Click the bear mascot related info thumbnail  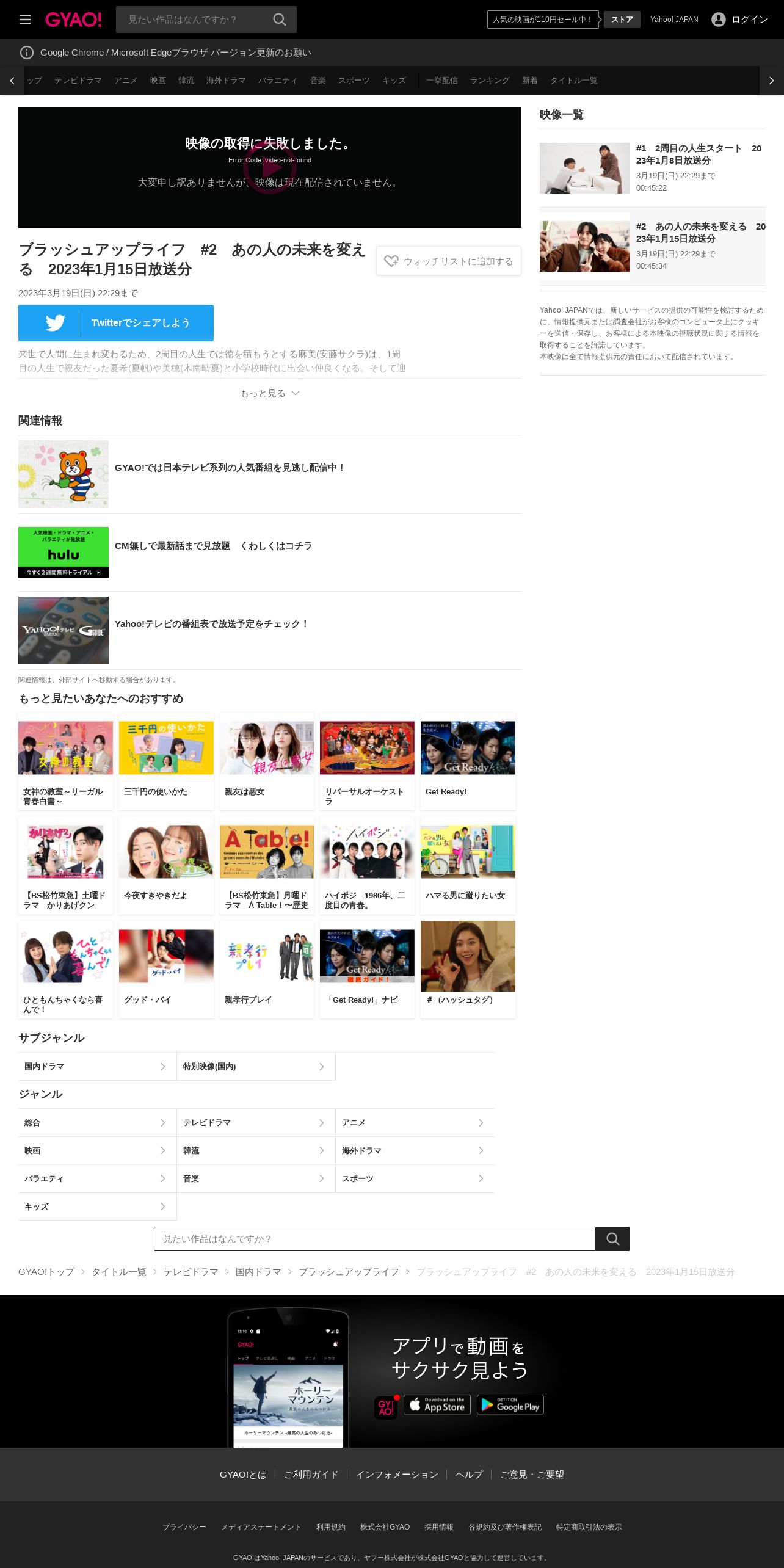[64, 474]
